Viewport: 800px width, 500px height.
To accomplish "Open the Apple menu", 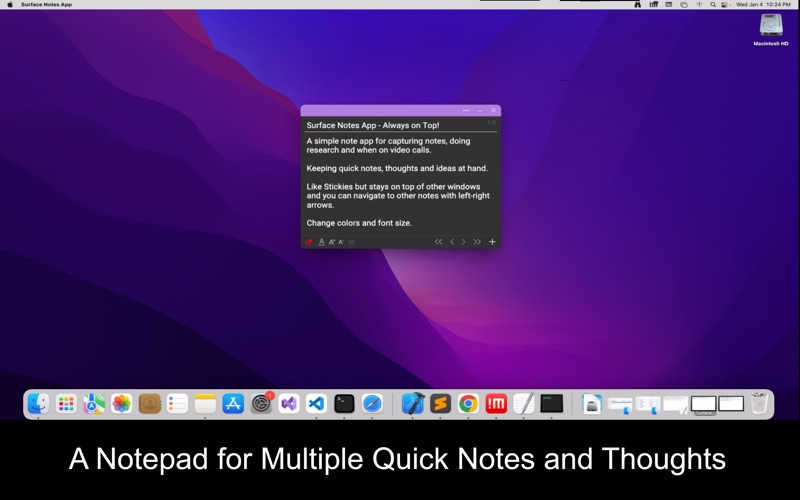I will click(10, 4).
